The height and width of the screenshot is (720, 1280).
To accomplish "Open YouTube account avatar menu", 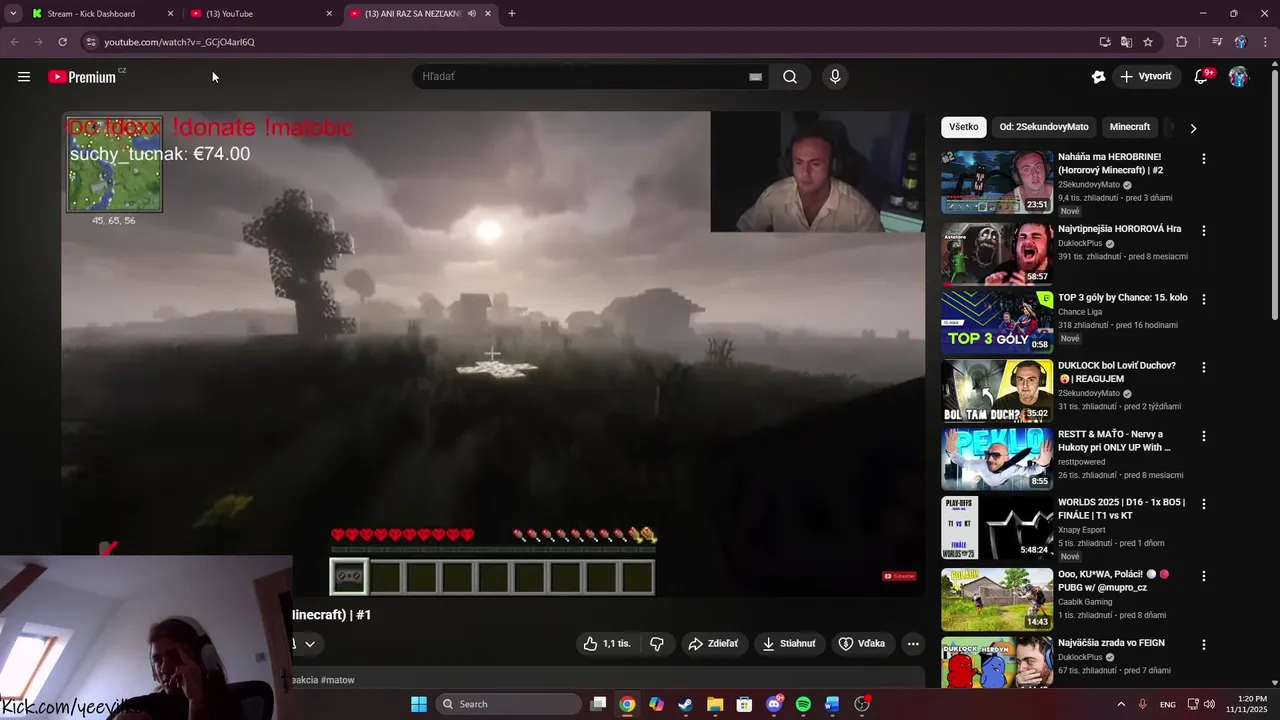I will click(x=1238, y=77).
